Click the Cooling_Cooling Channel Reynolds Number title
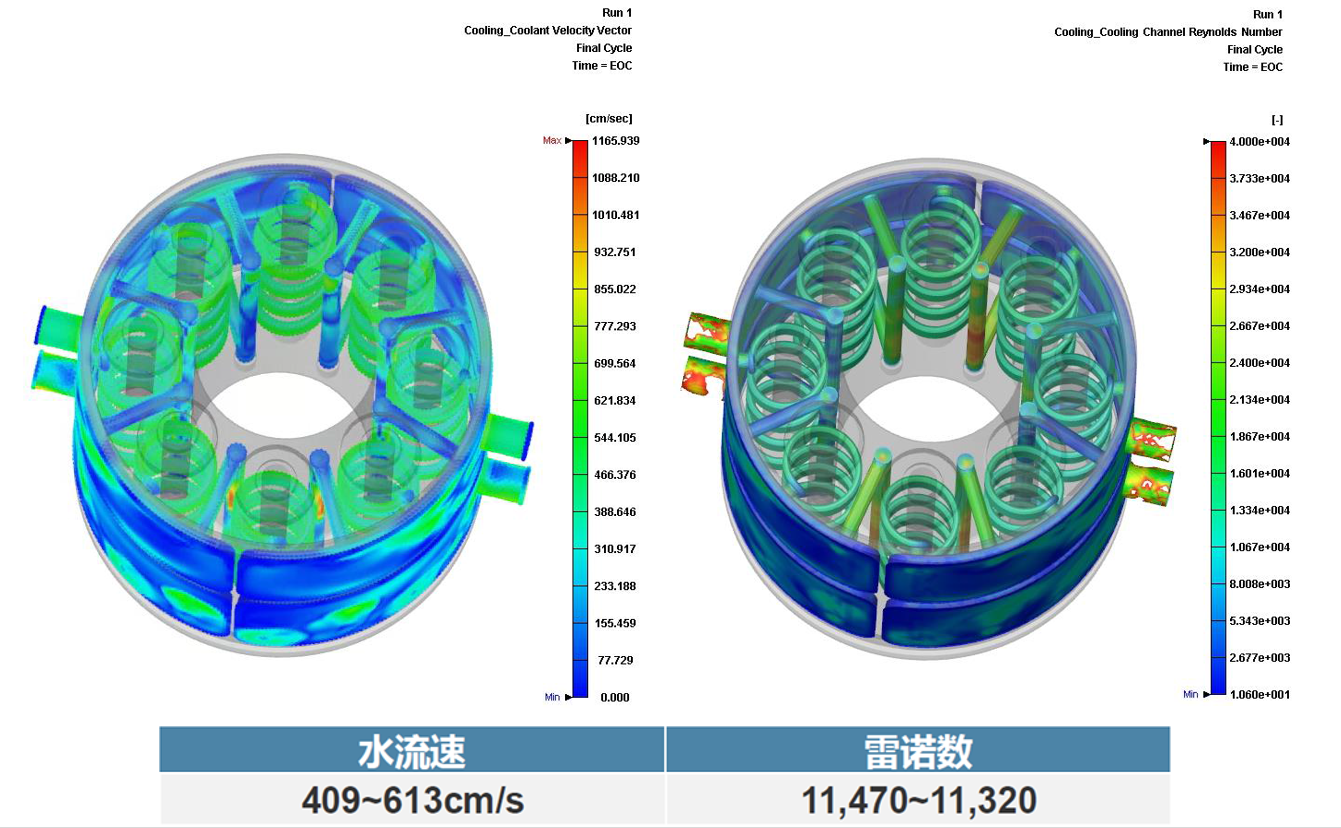Screen dimensions: 1341x828 pos(1168,32)
